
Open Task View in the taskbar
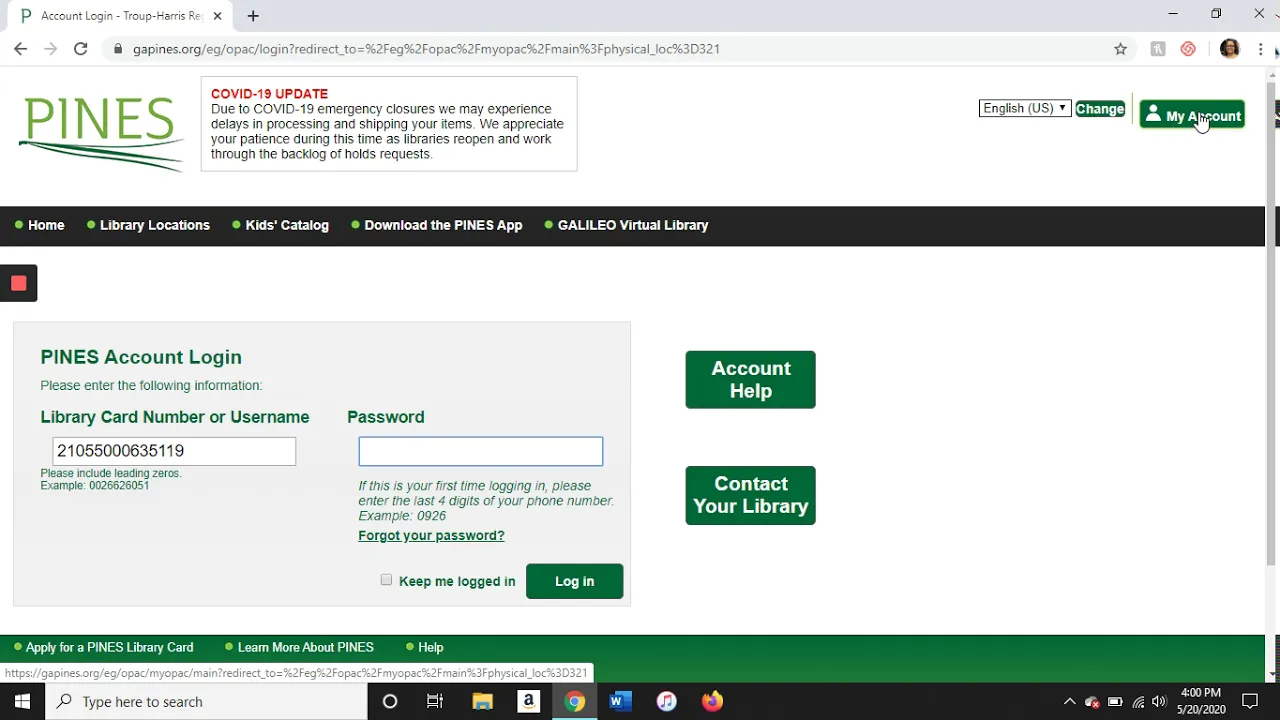(435, 701)
